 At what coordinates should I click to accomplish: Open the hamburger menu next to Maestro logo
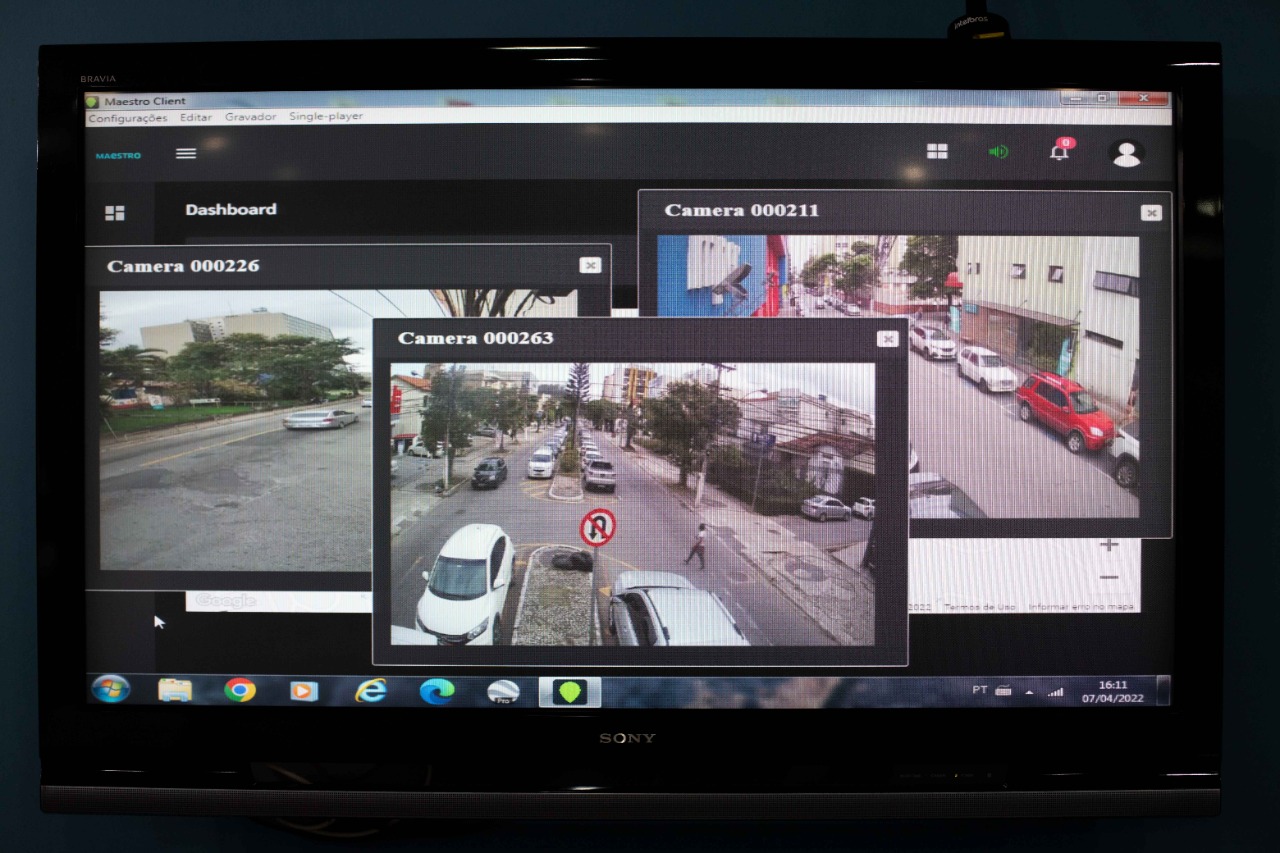(186, 154)
